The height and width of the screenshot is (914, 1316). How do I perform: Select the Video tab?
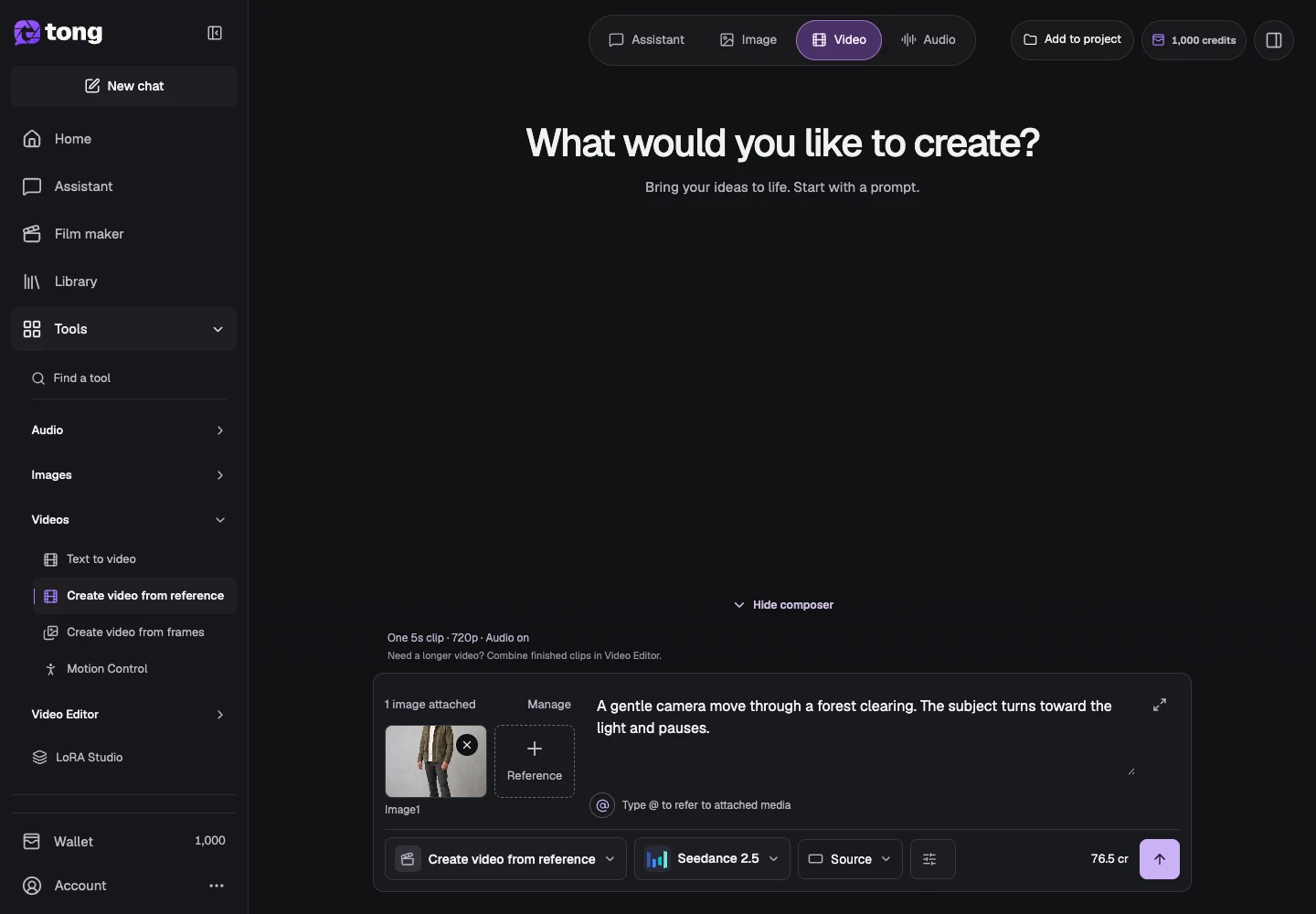[839, 40]
